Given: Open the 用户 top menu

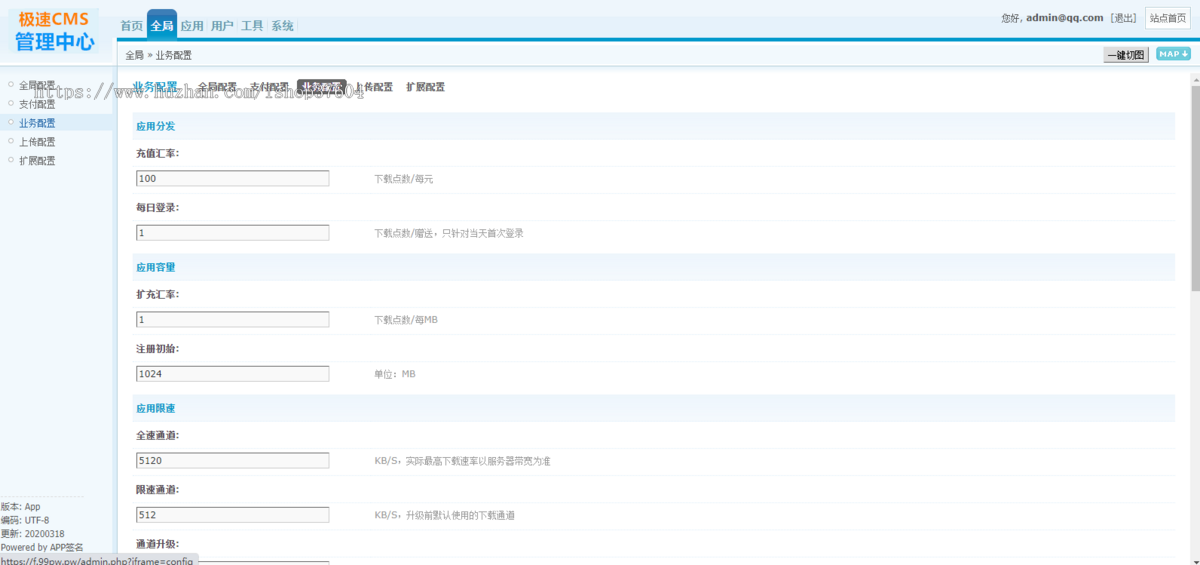Looking at the screenshot, I should pyautogui.click(x=222, y=26).
